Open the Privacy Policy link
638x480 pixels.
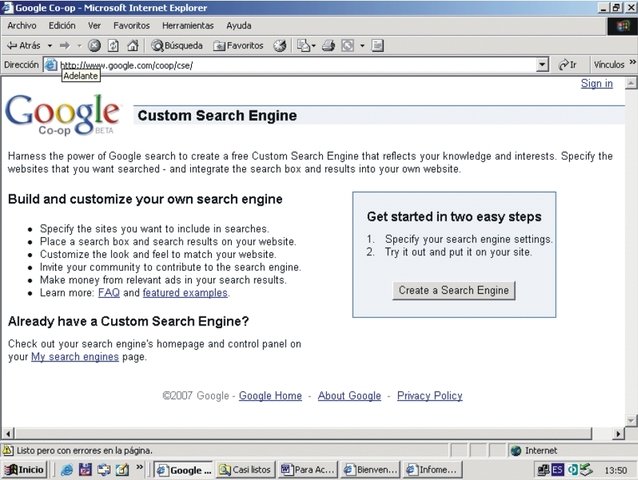[x=430, y=396]
